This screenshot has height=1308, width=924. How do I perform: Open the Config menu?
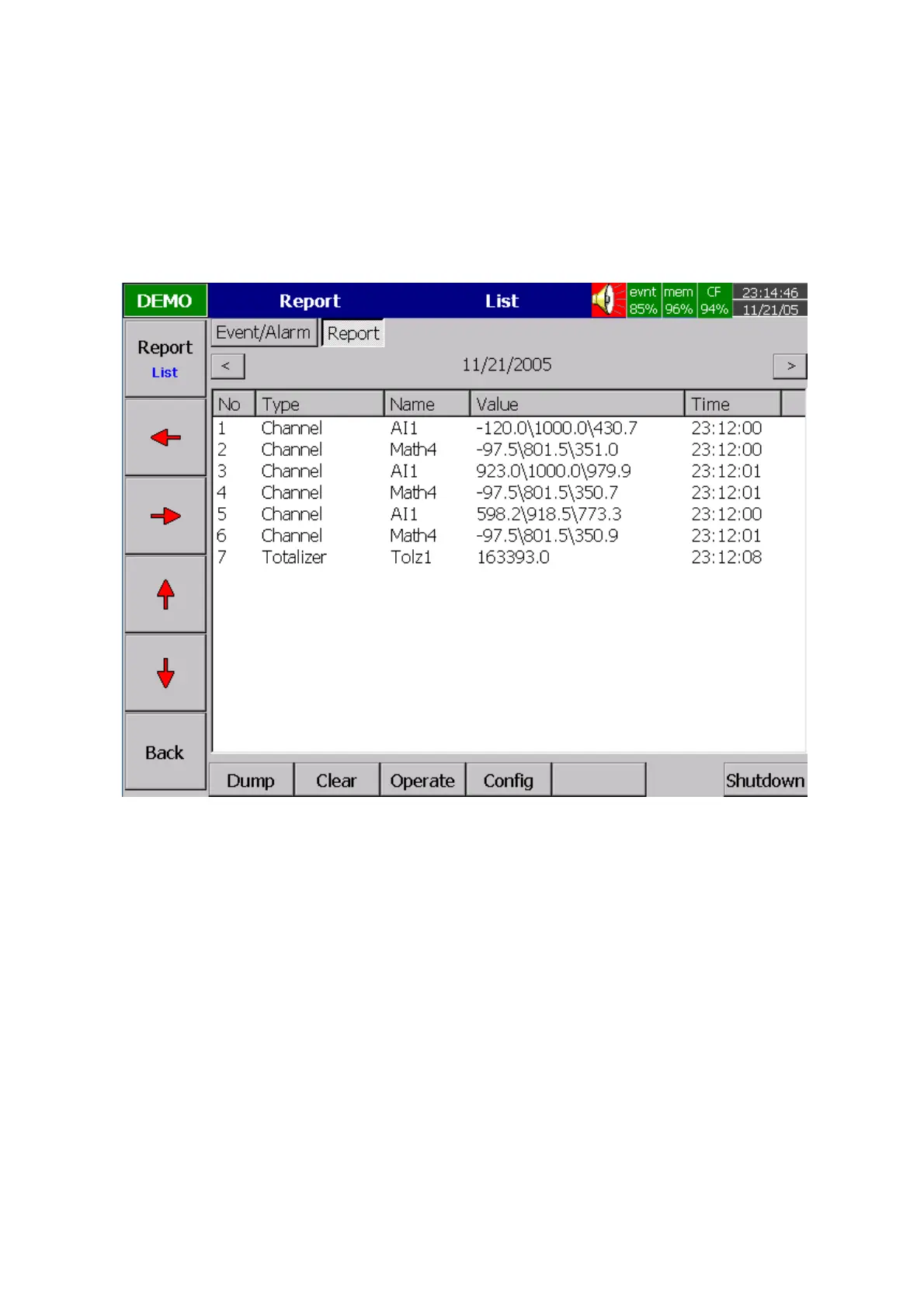pyautogui.click(x=509, y=780)
